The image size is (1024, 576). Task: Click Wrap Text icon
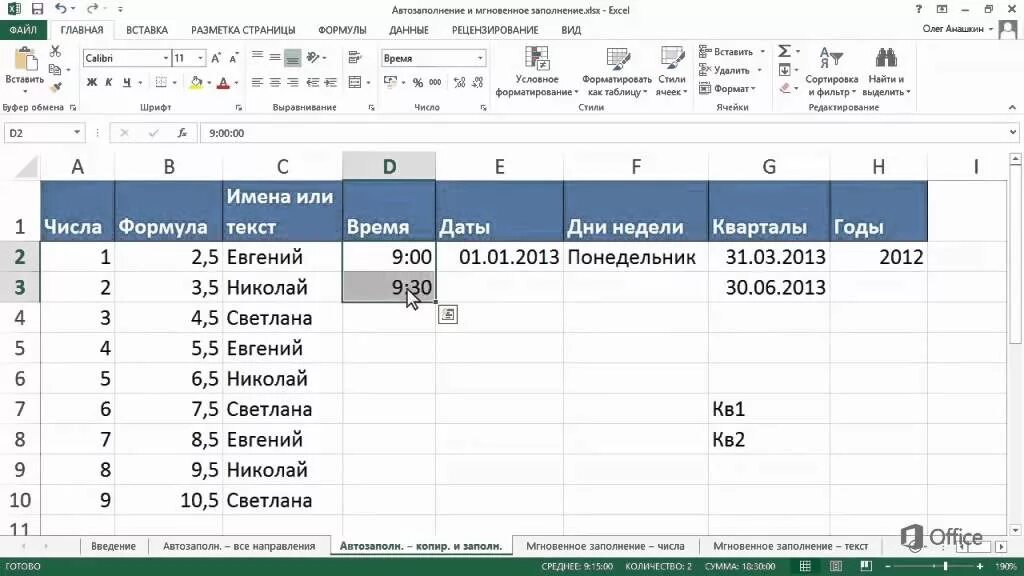355,57
